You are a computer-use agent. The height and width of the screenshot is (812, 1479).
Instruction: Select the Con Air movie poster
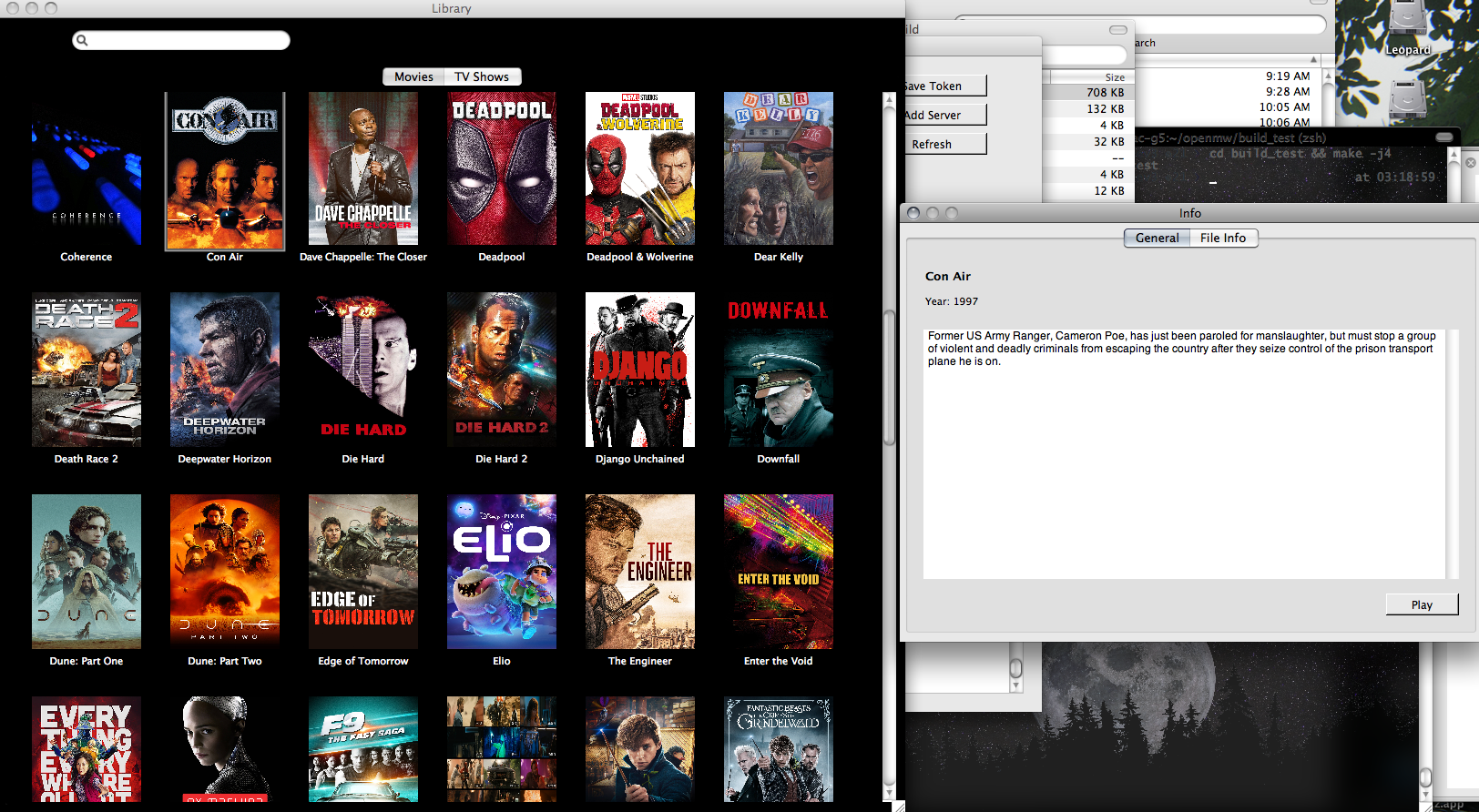click(x=225, y=170)
